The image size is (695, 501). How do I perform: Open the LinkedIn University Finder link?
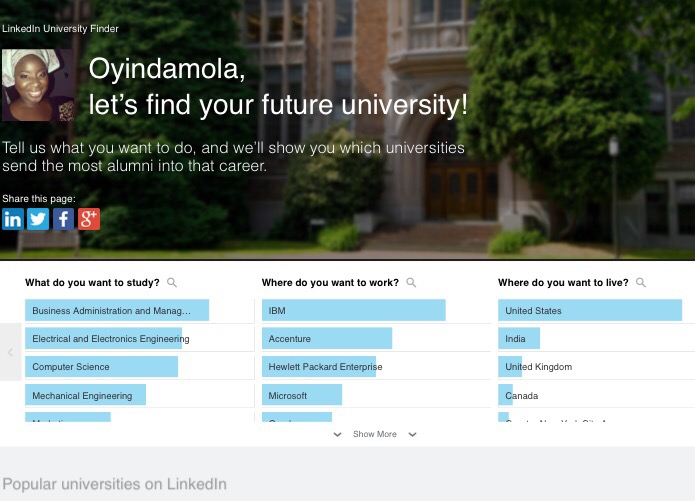pos(60,29)
